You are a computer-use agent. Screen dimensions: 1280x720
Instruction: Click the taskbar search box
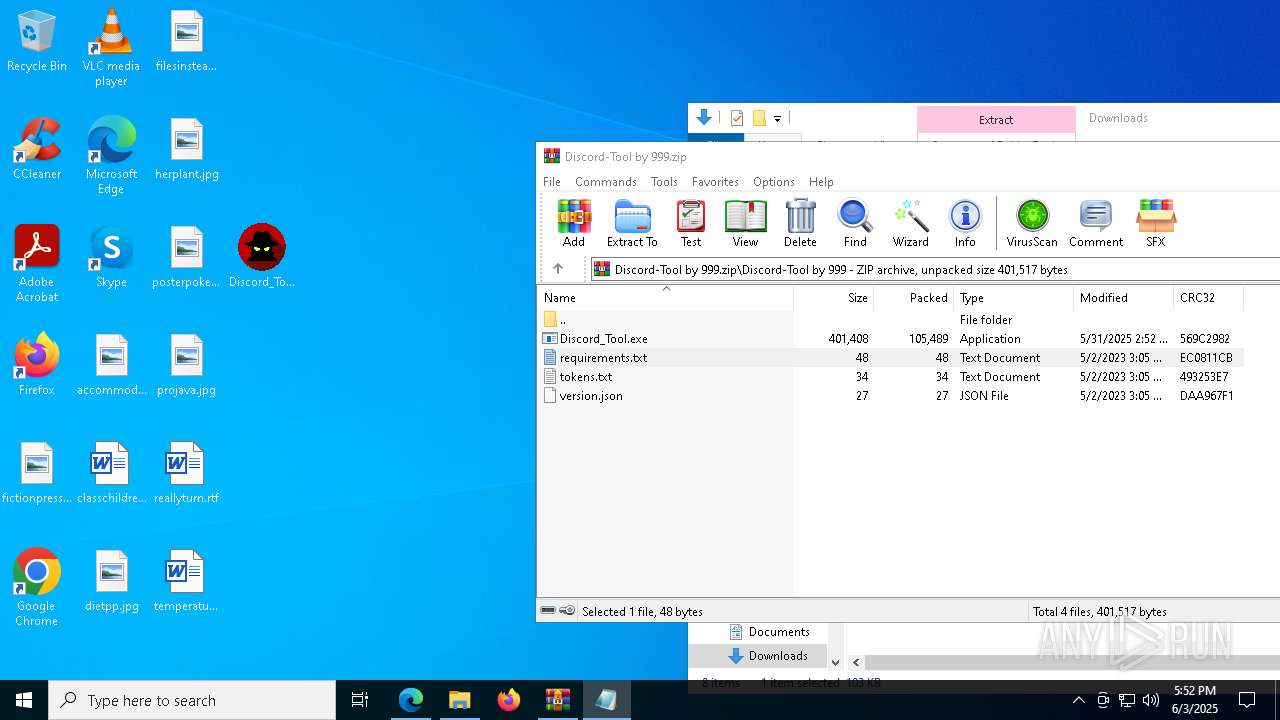coord(192,700)
